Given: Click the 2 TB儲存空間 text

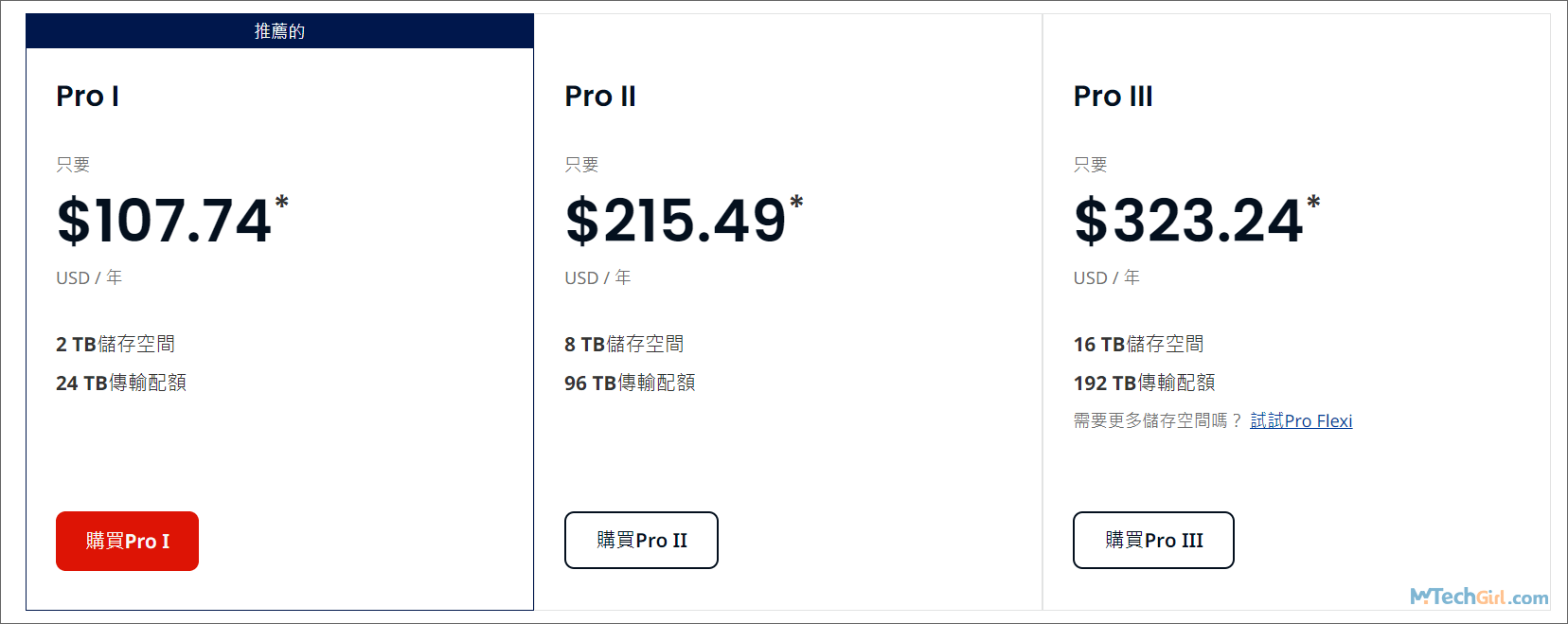Looking at the screenshot, I should coord(116,344).
